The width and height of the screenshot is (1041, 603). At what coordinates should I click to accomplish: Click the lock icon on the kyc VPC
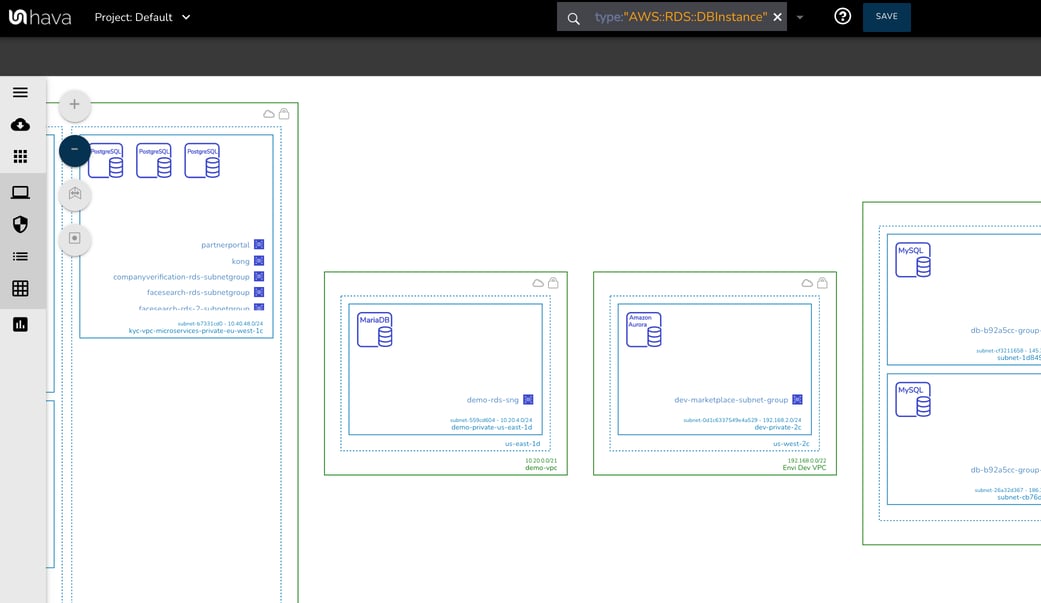click(284, 113)
